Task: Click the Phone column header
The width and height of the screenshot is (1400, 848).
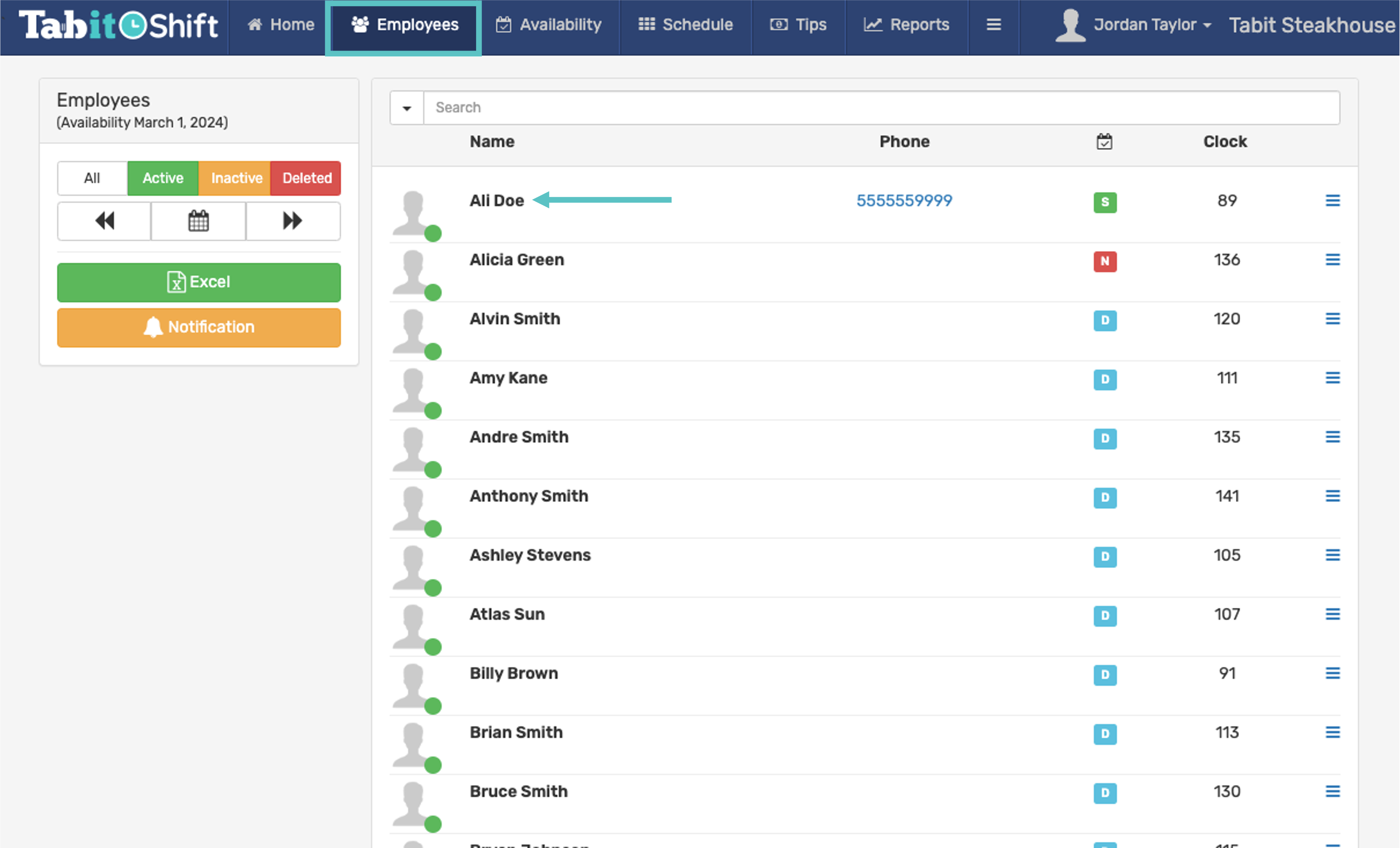Action: click(x=905, y=141)
